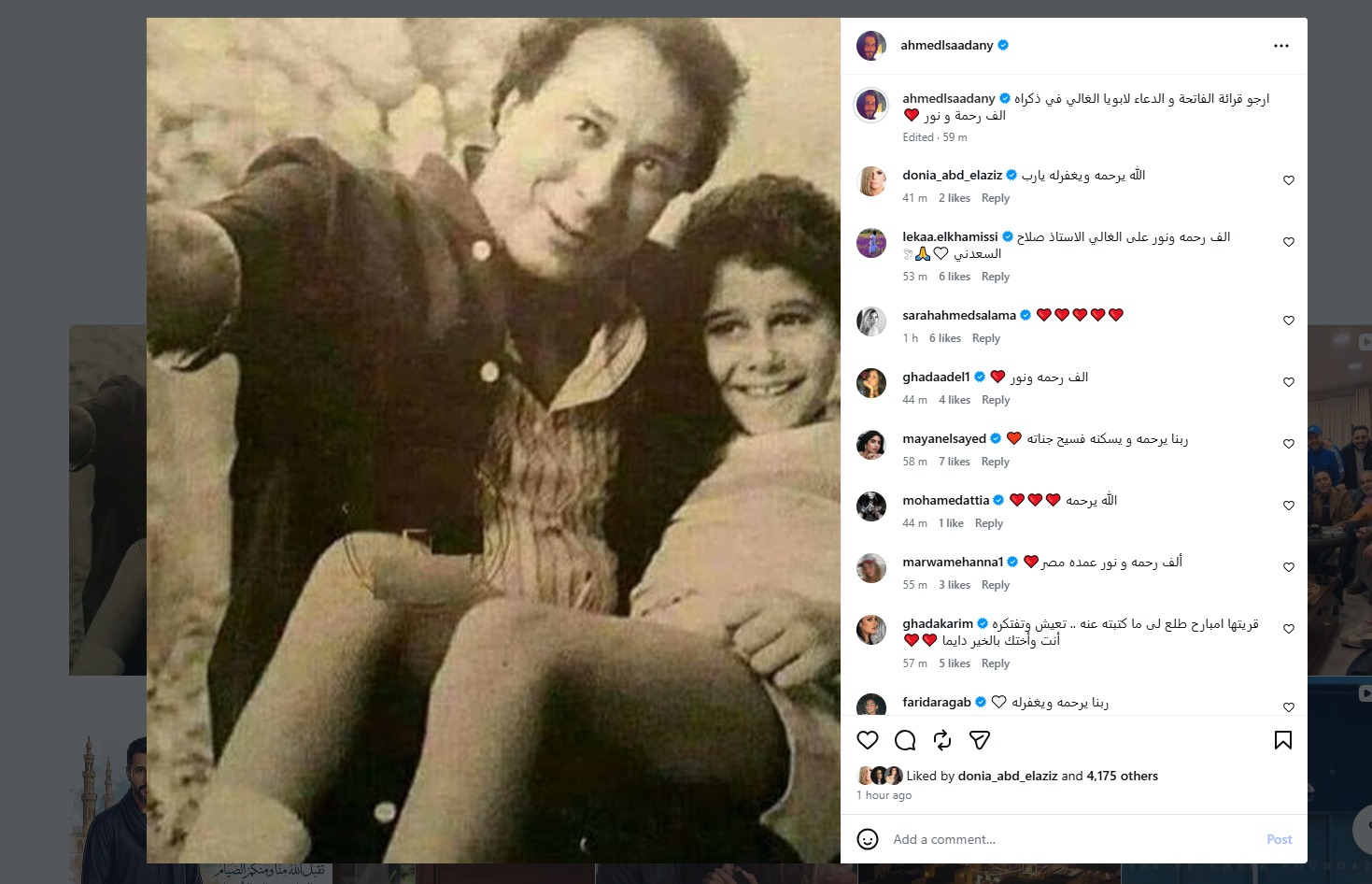The image size is (1372, 884).
Task: Reply to marwamehanna1's comment
Action: coord(996,585)
